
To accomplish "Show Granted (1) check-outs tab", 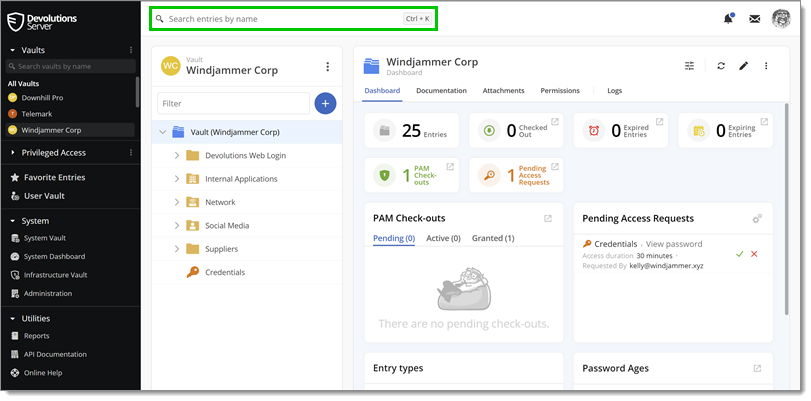I will (x=493, y=239).
